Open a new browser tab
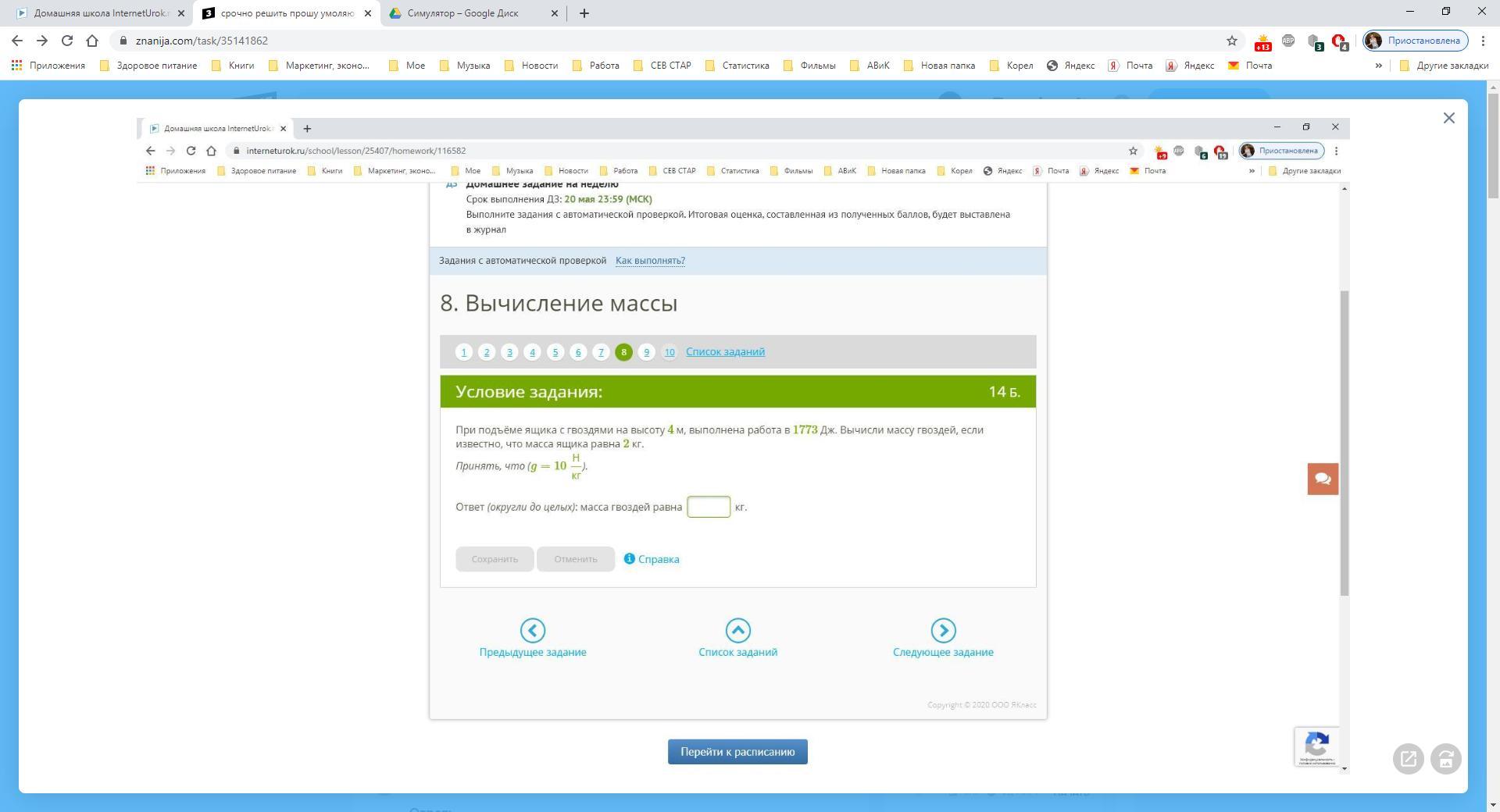The height and width of the screenshot is (812, 1500). click(x=584, y=13)
